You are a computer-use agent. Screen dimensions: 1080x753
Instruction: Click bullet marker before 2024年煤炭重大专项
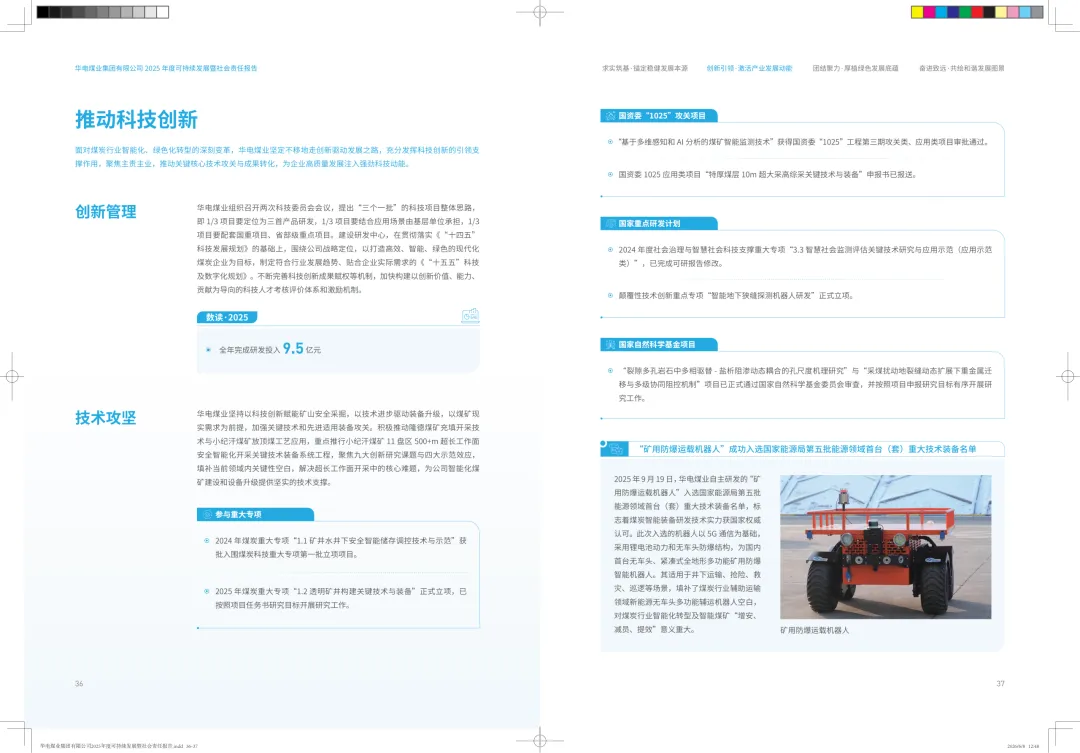pos(207,541)
